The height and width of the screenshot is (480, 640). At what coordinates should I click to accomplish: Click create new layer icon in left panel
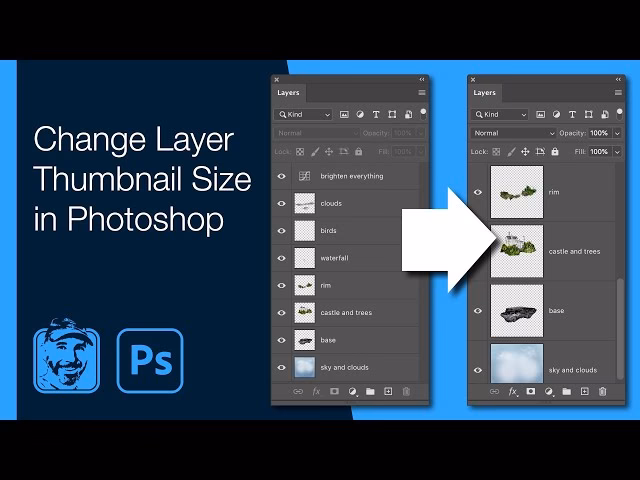click(388, 392)
